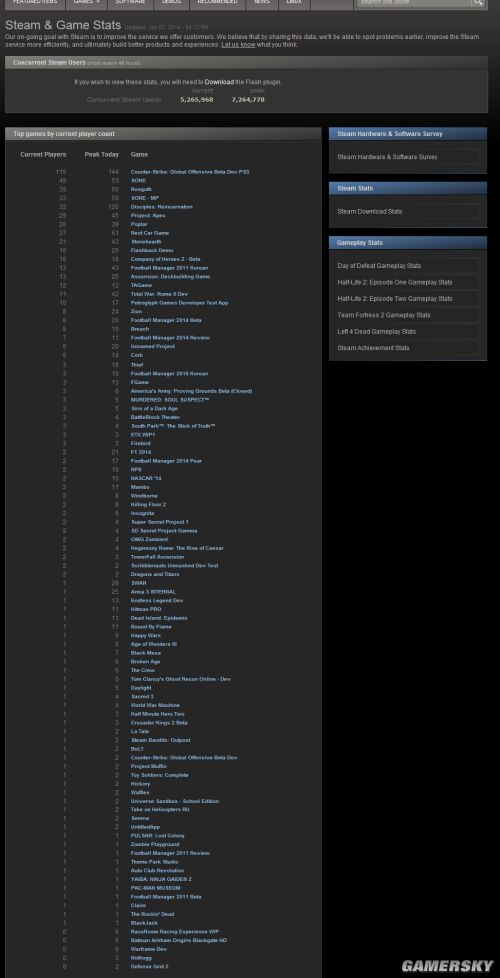Open Hegemony Rome: The Rise of Caesar
500x978 pixels.
click(177, 548)
